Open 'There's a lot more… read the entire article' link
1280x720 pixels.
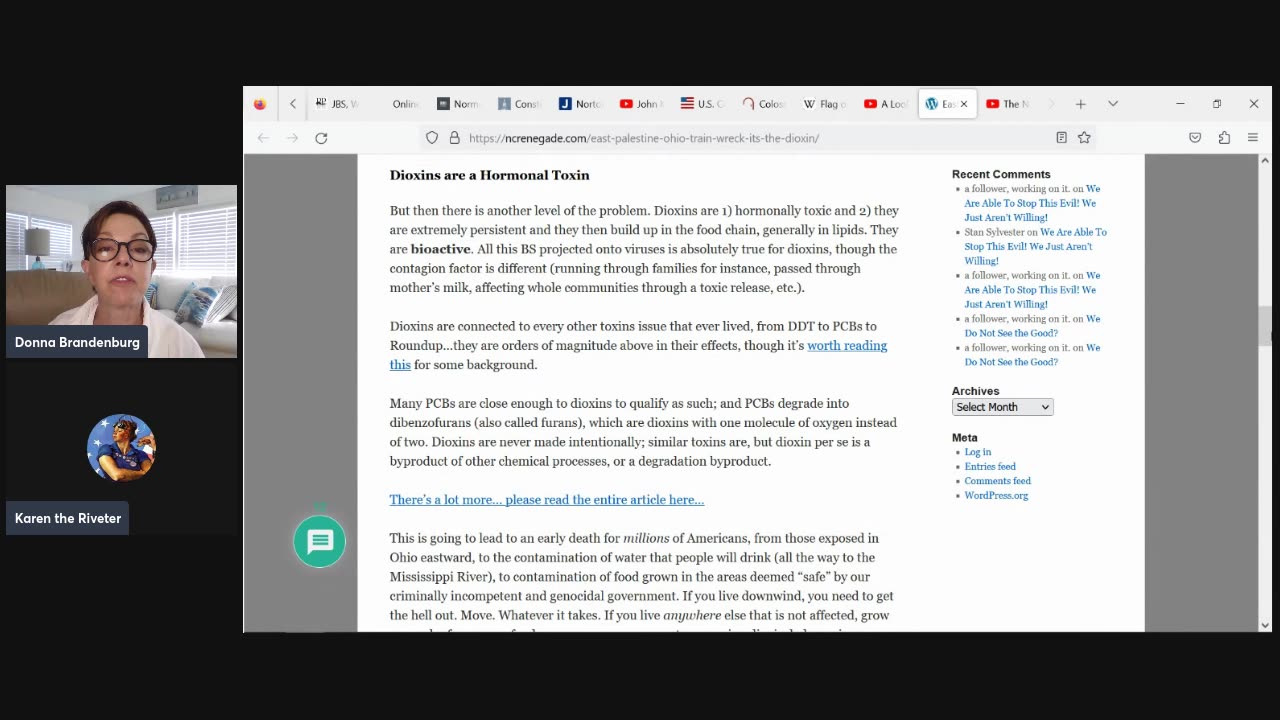point(547,500)
